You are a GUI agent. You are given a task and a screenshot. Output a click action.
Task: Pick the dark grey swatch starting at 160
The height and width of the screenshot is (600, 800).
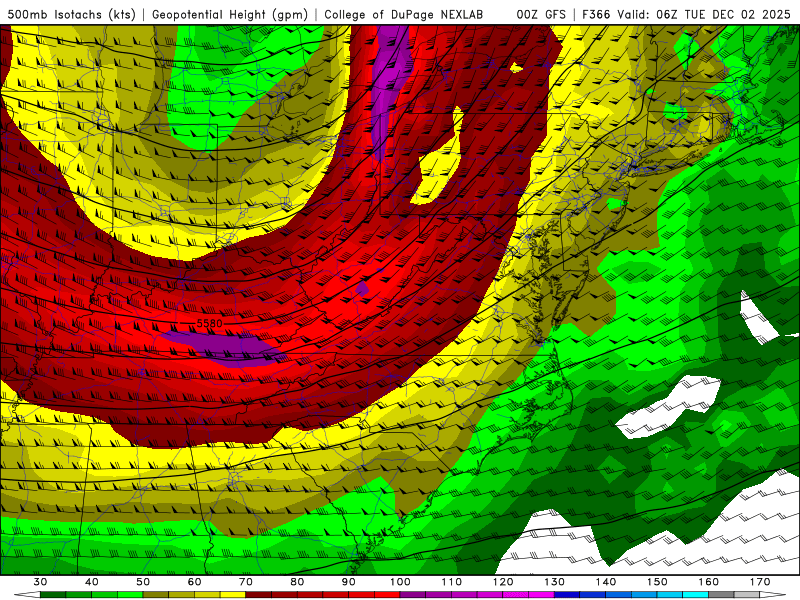point(721,595)
